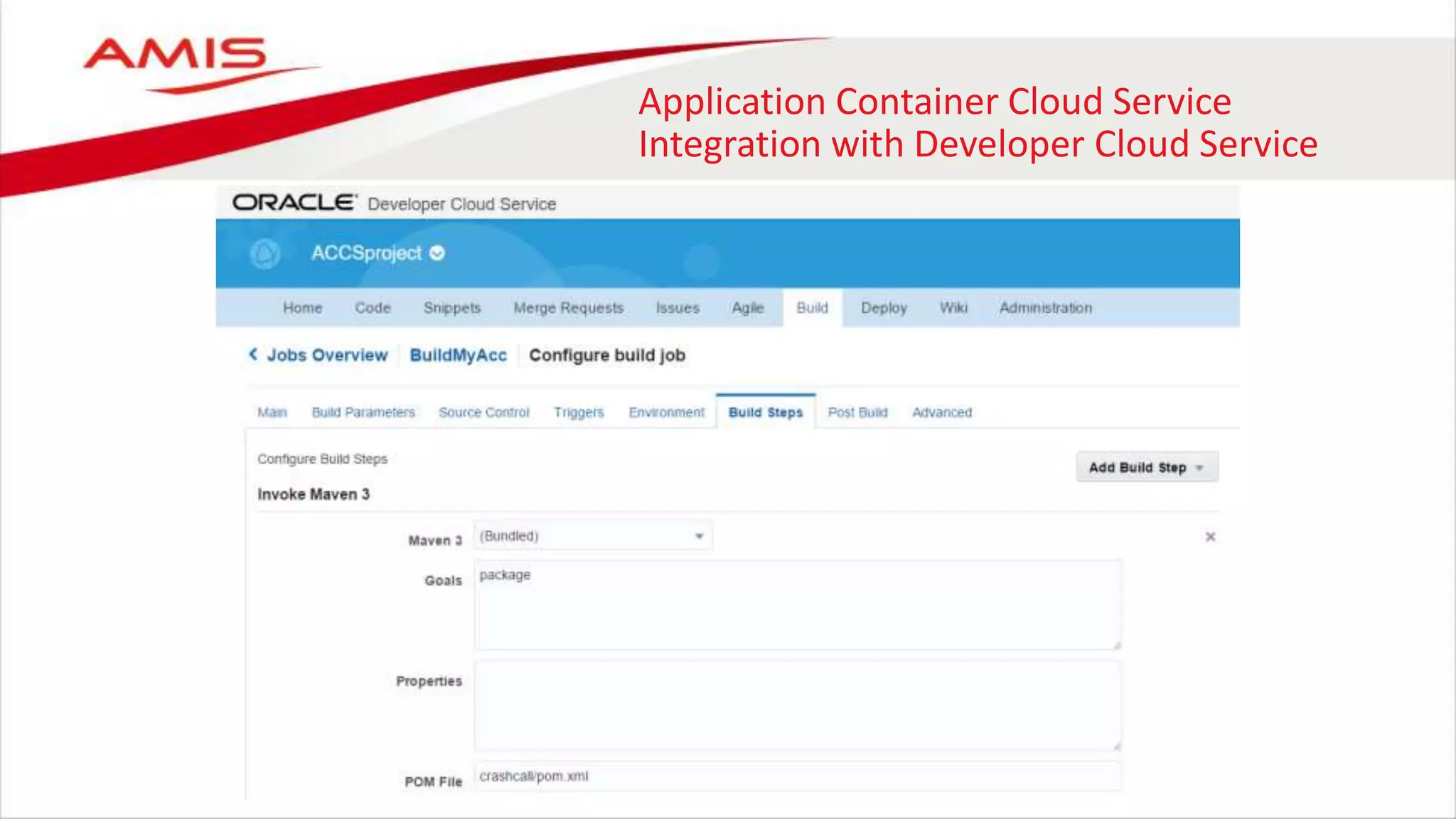The height and width of the screenshot is (819, 1456).
Task: Click the ACCSproject round project avatar icon
Action: 265,254
